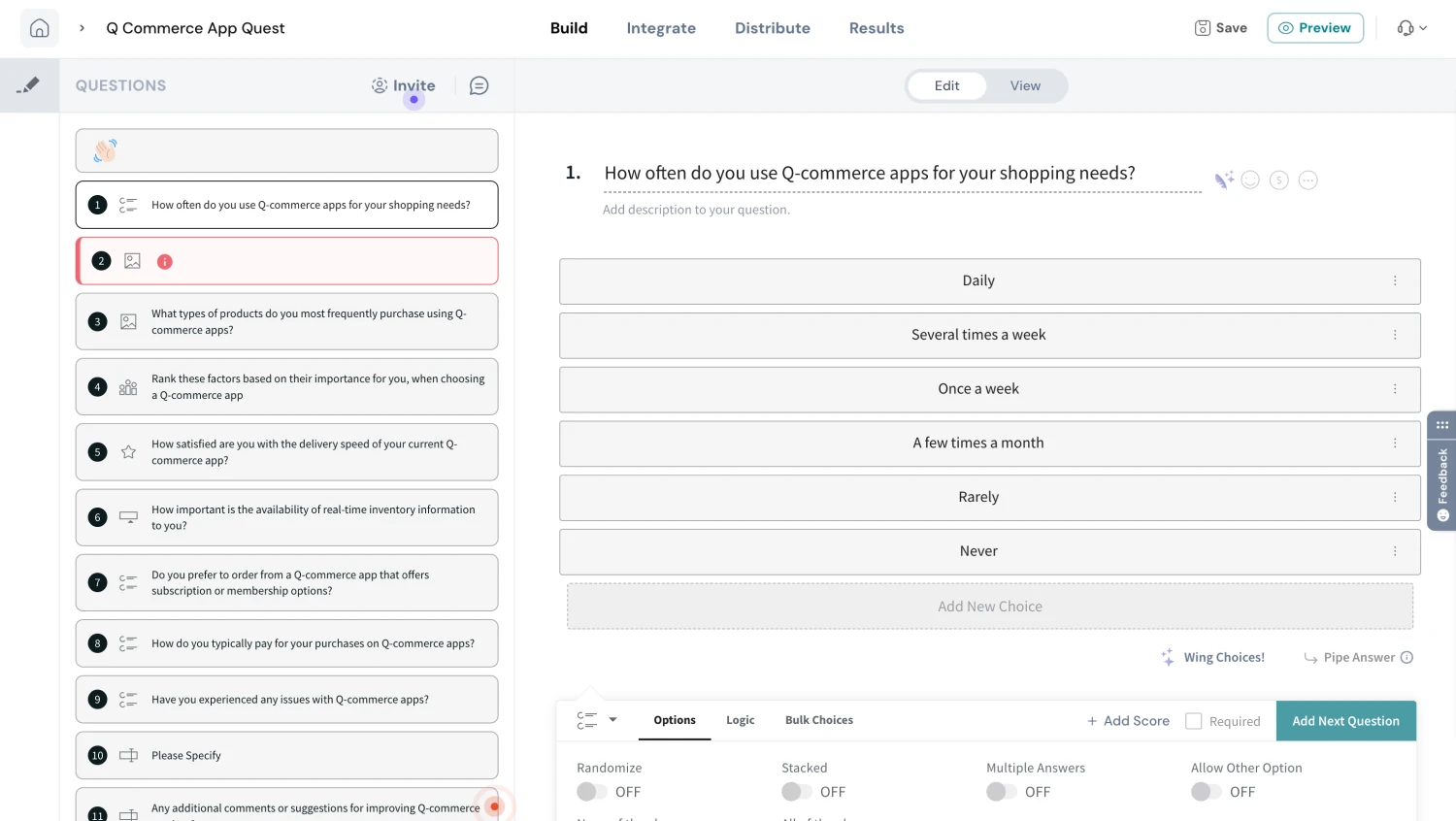Open the profile avatar dropdown top right
This screenshot has height=821, width=1456.
pyautogui.click(x=1408, y=28)
